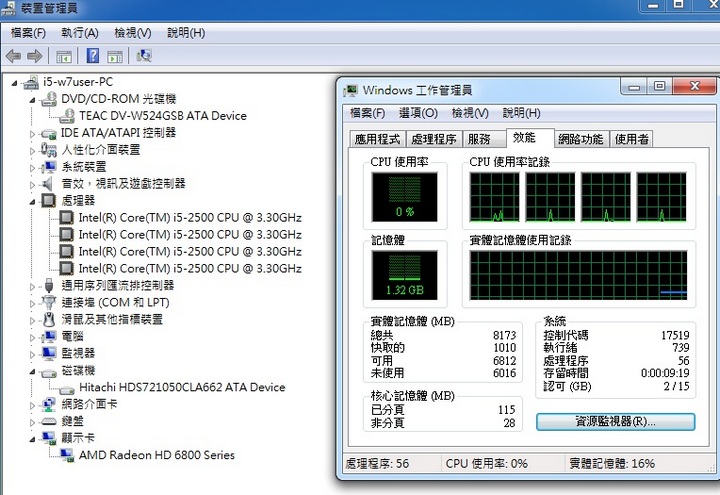
Task: Select the DVD/CD-ROM 光碟機 drive icon
Action: 49,99
